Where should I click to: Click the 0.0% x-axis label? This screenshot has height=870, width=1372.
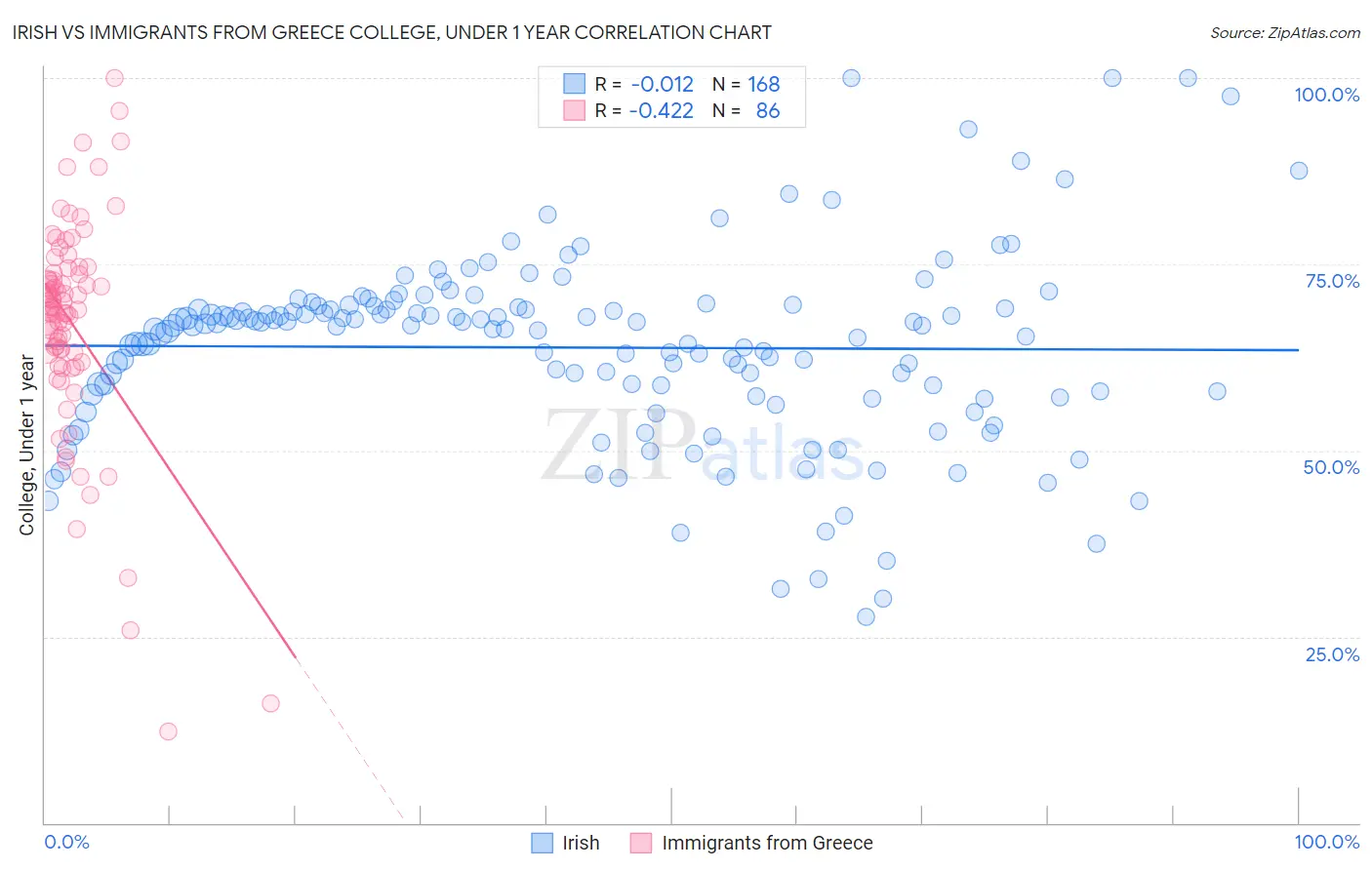coord(66,842)
